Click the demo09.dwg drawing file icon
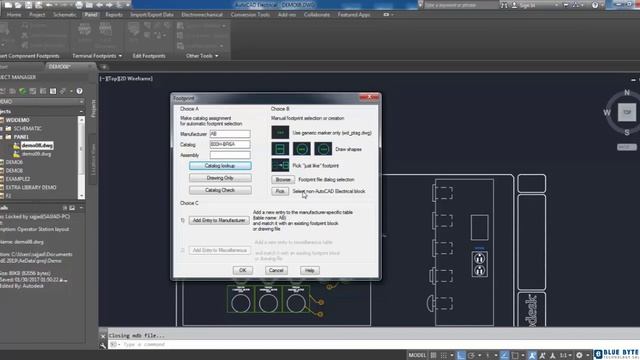 click(x=16, y=154)
